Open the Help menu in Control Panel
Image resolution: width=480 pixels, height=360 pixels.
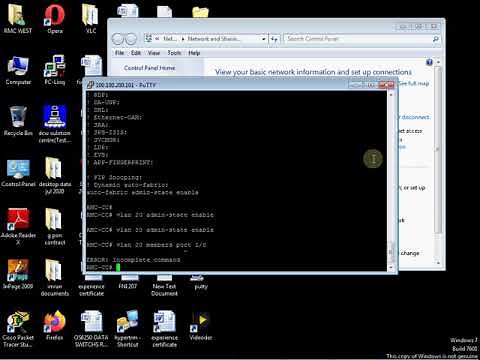pyautogui.click(x=194, y=53)
